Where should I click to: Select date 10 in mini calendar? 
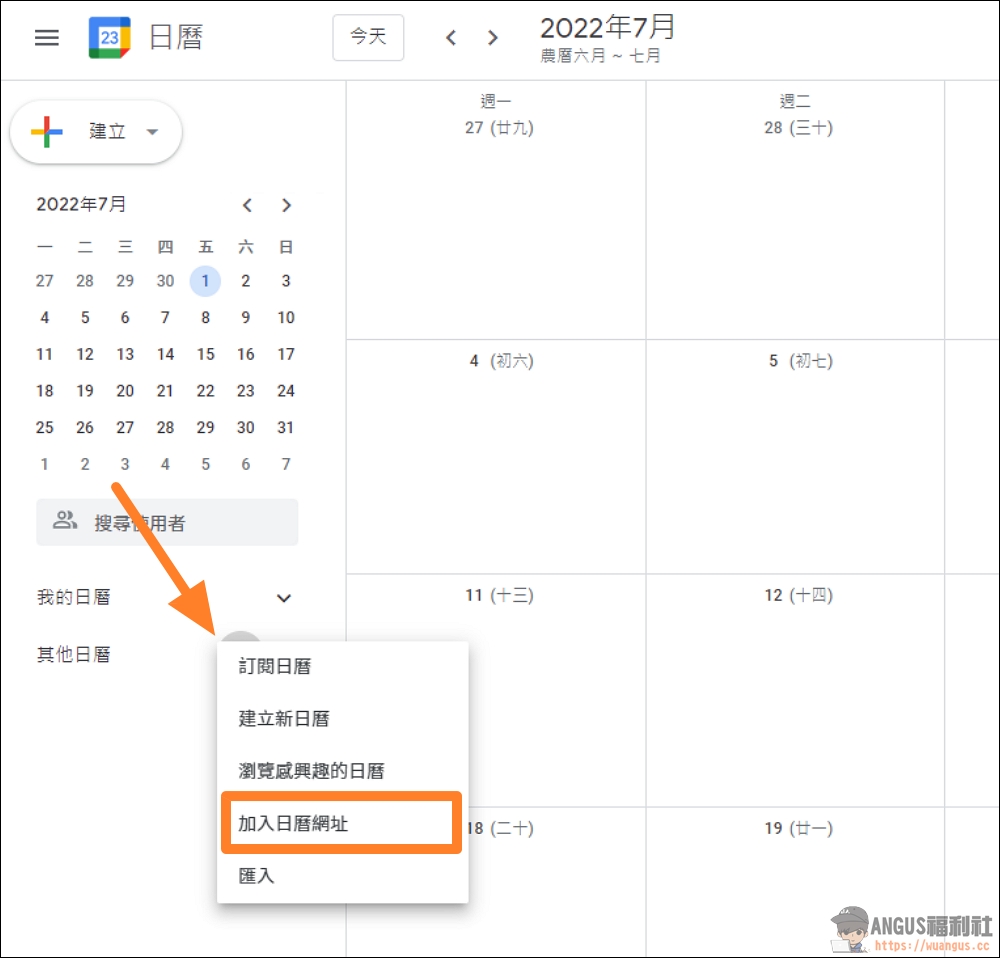tap(286, 318)
